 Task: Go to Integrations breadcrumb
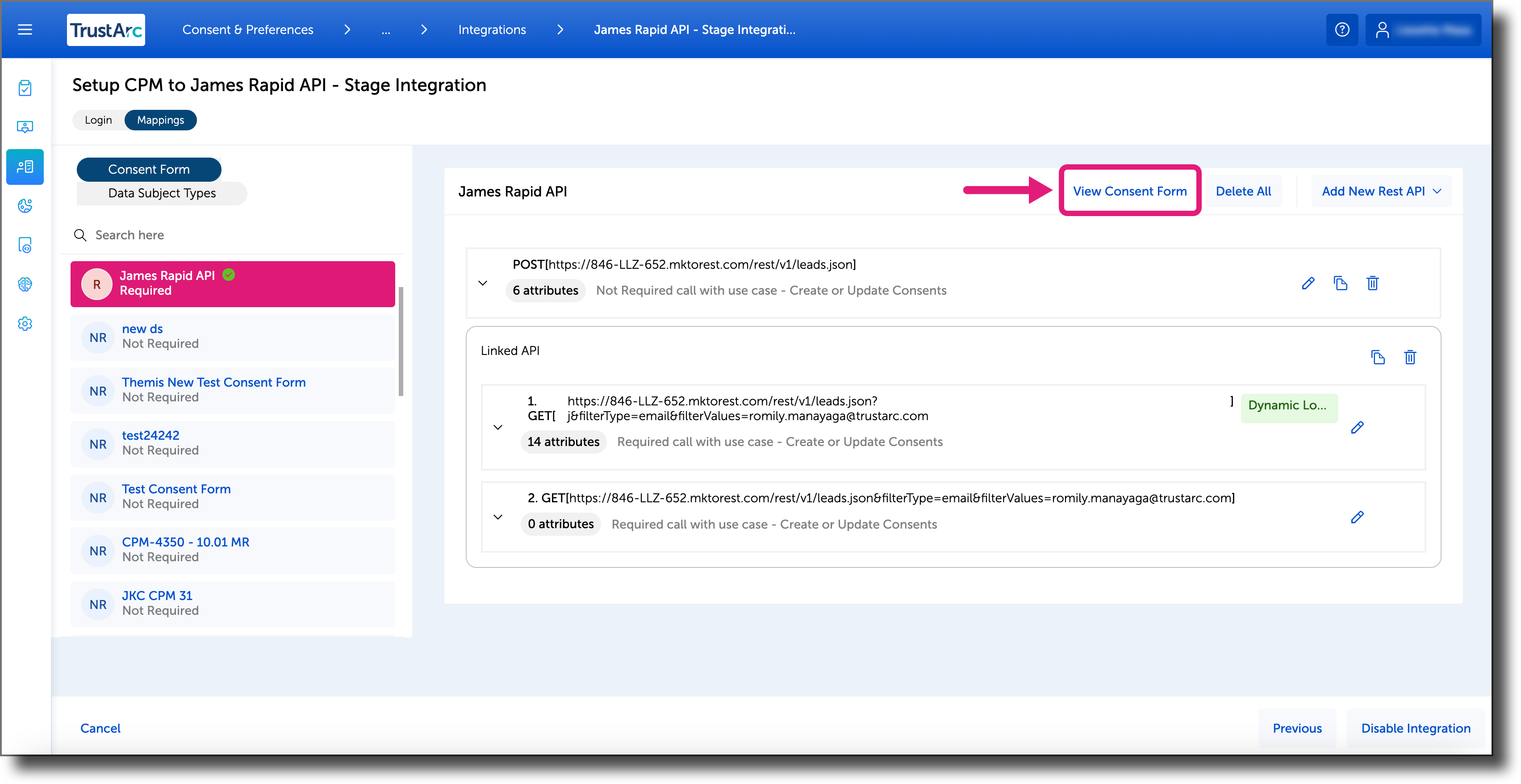click(492, 29)
